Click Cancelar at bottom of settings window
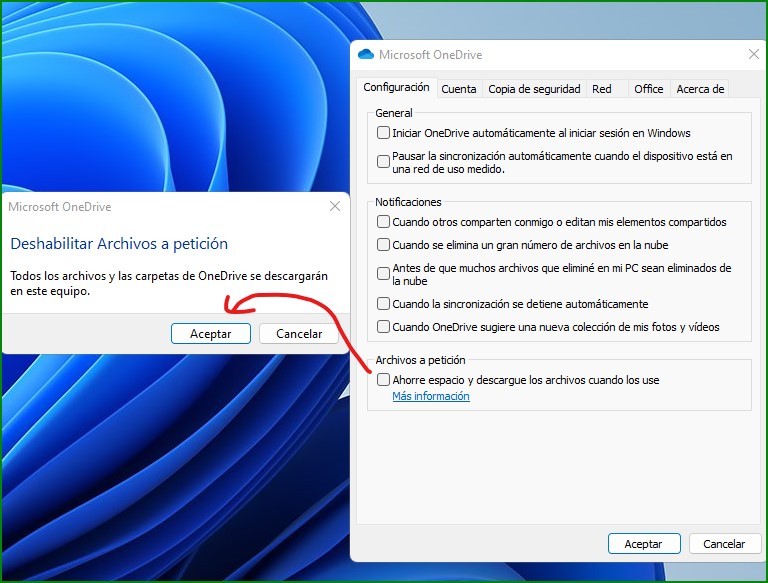 pos(725,544)
